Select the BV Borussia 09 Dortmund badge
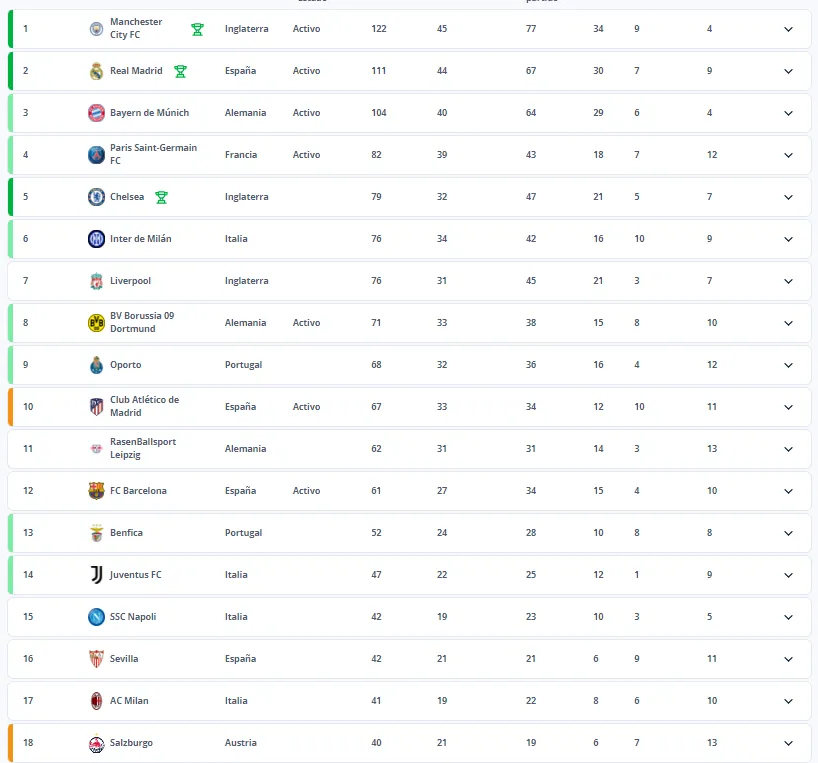Viewport: 818px width, 763px height. [97, 323]
